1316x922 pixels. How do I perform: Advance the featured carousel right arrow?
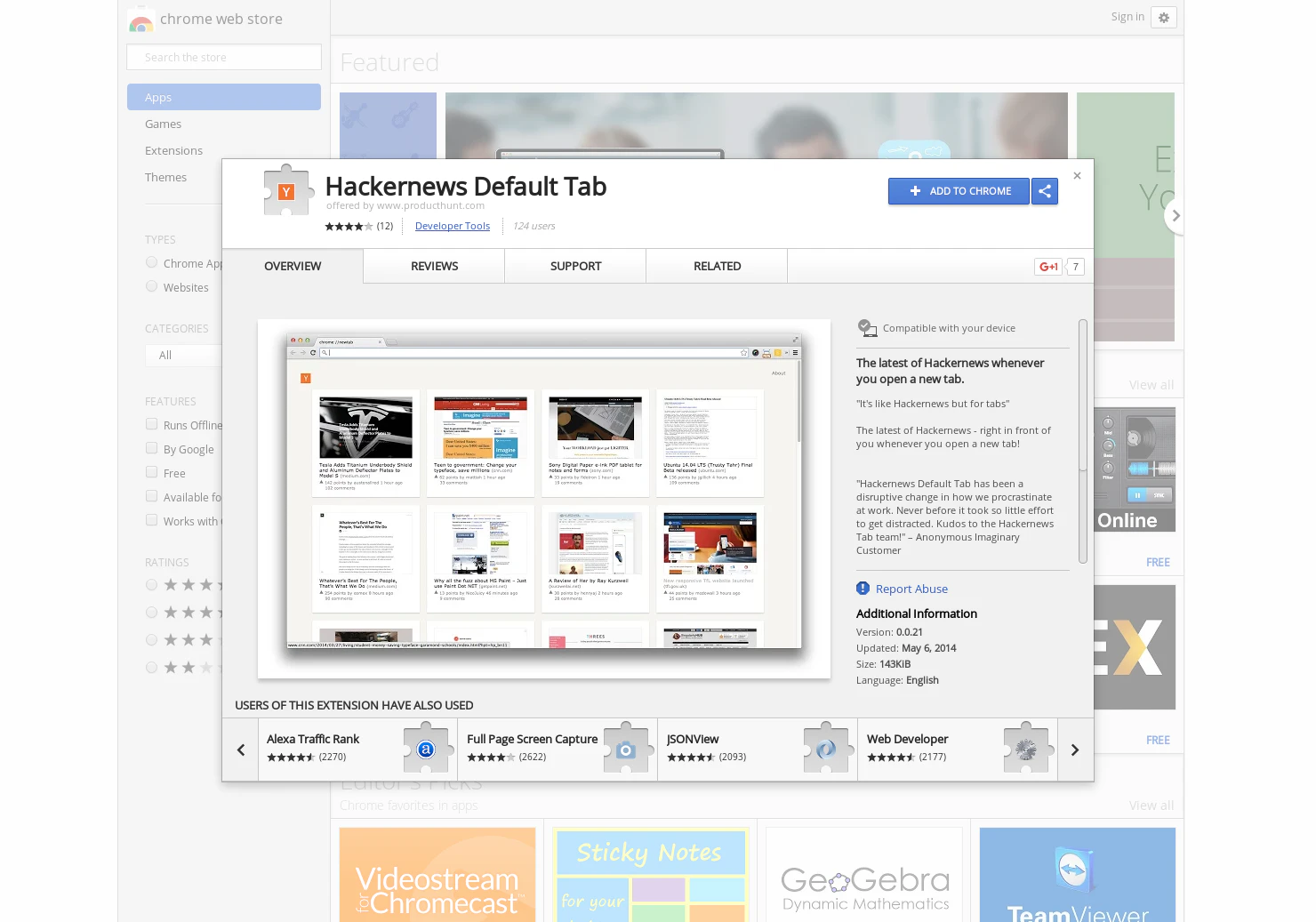1175,216
